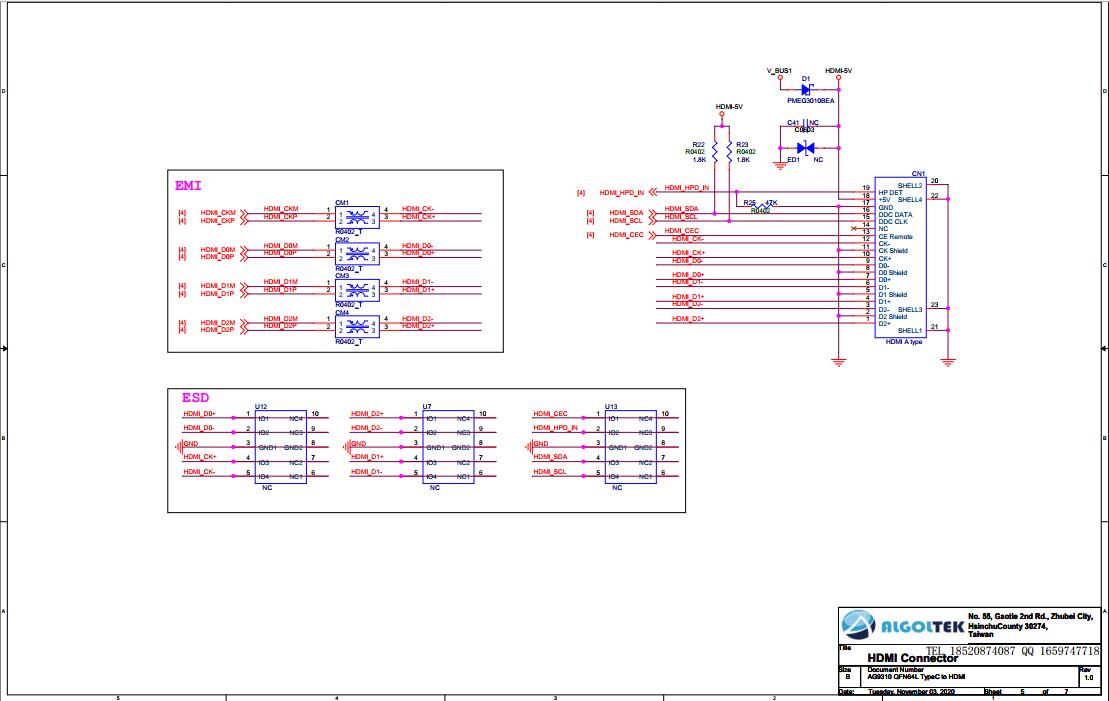This screenshot has height=701, width=1109.
Task: Click the HDMI_D1M port label in EMI box
Action: (x=218, y=286)
